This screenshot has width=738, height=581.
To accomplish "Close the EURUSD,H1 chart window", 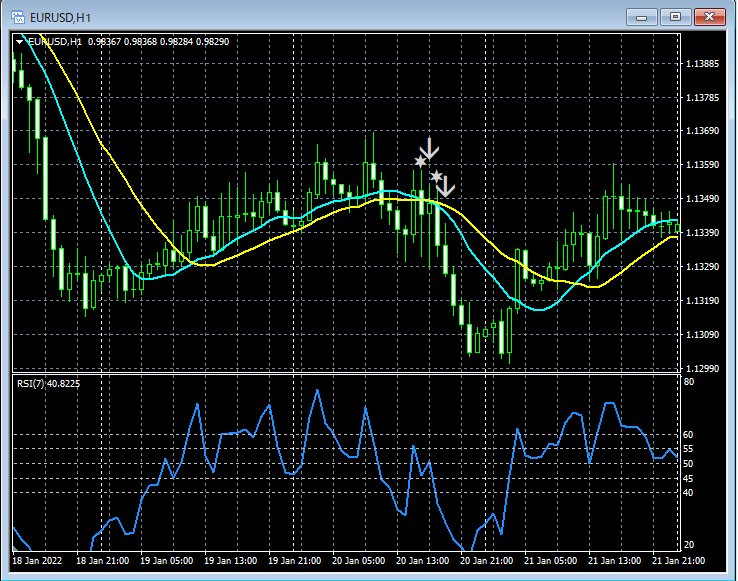I will (709, 17).
